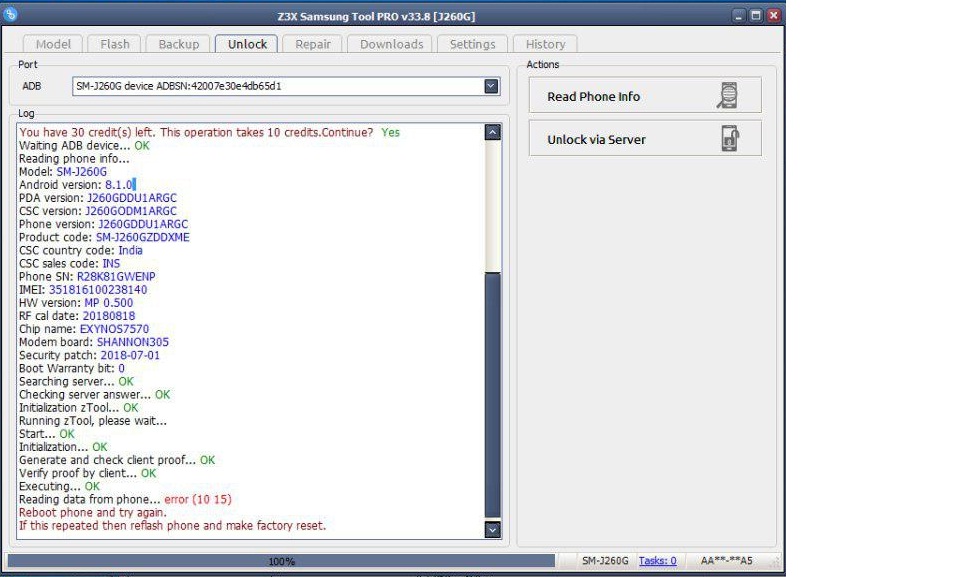Viewport: 960px width, 577px height.
Task: Click CSC country code India value
Action: (x=130, y=251)
